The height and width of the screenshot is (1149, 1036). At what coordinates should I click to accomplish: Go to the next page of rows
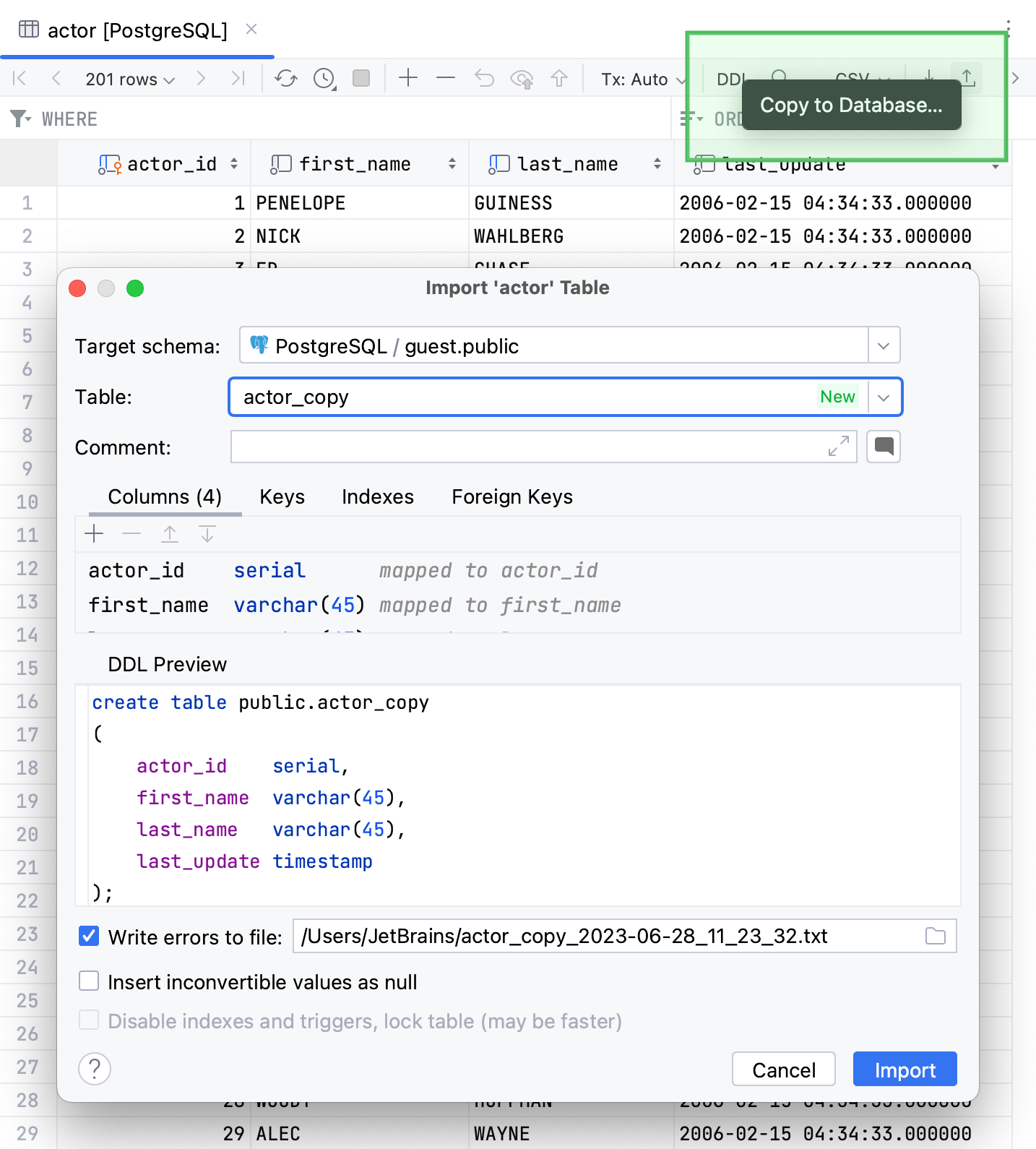201,79
